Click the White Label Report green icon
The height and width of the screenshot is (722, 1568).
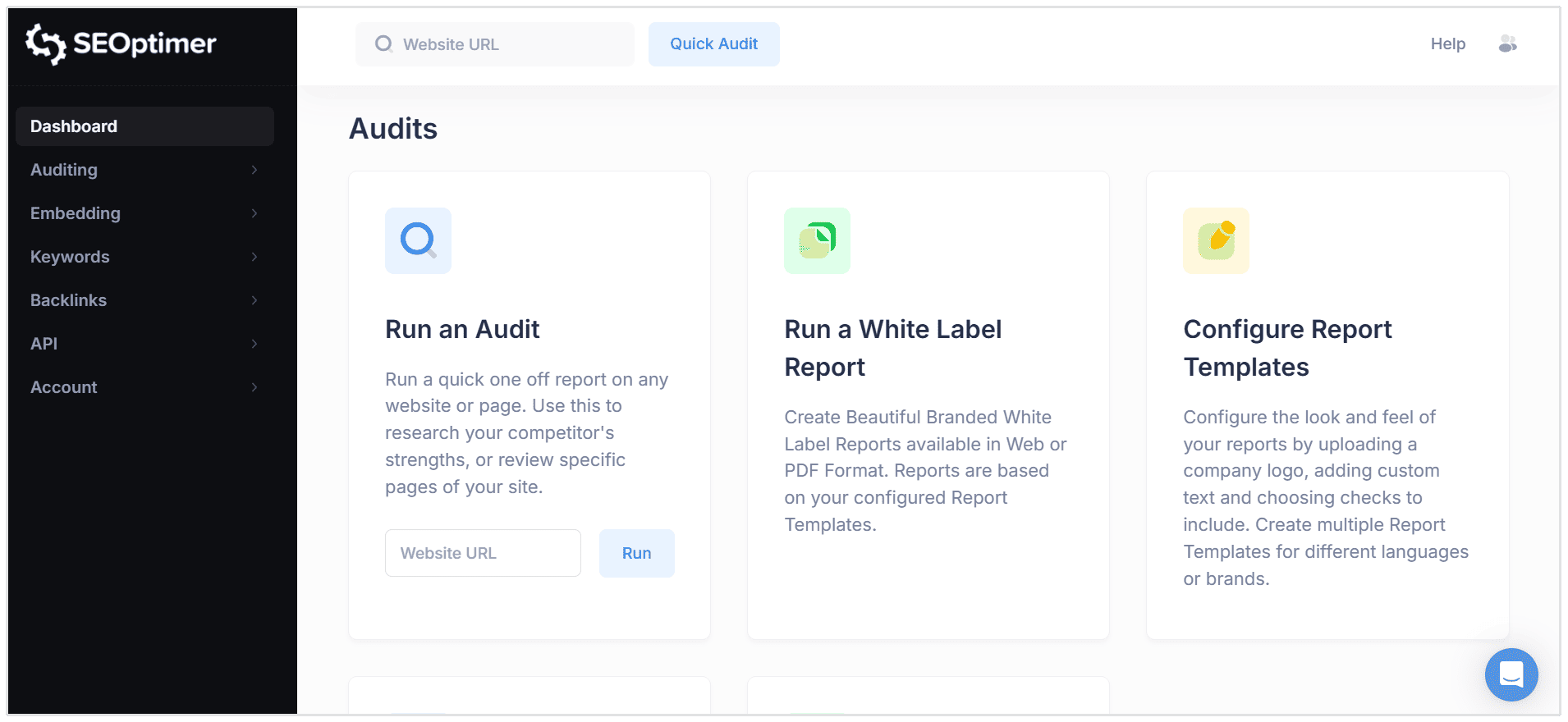coord(817,240)
